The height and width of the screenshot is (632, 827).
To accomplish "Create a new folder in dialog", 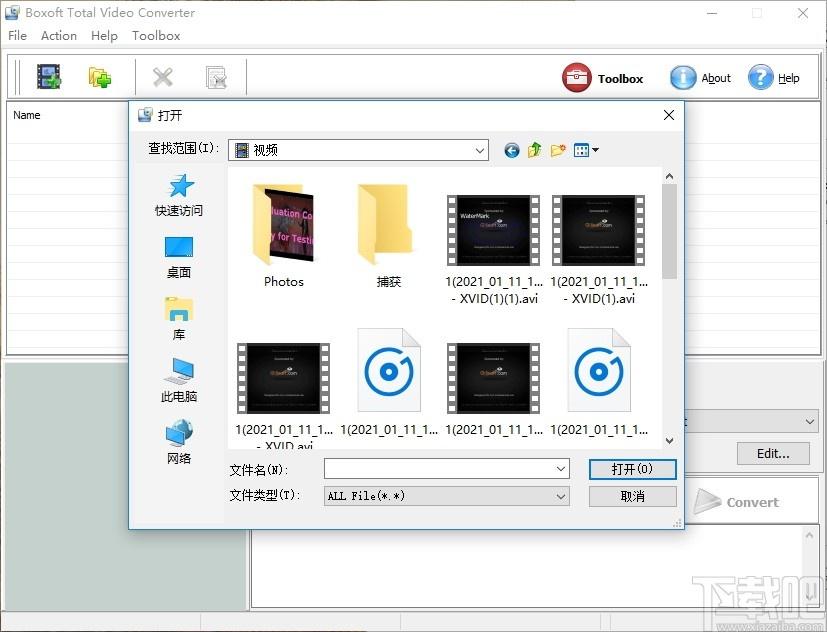I will point(558,150).
